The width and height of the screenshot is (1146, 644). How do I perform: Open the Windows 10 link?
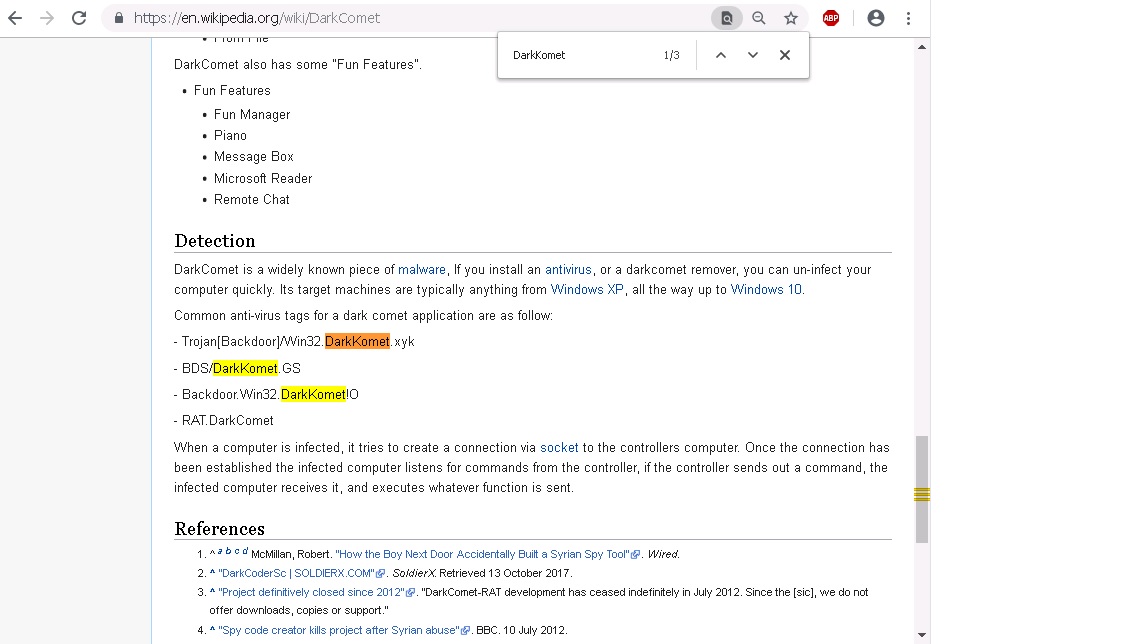tap(766, 289)
